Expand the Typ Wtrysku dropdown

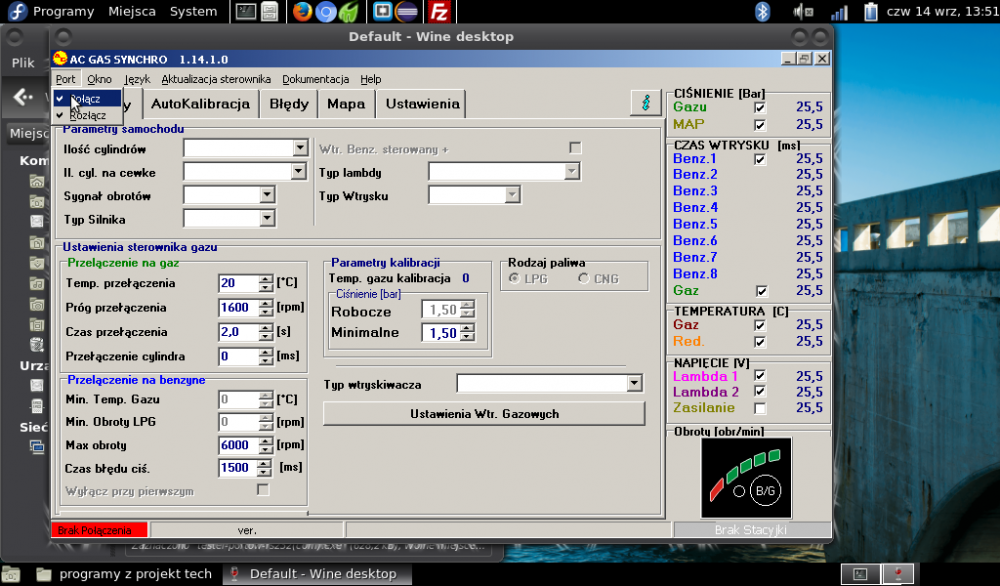pos(512,194)
